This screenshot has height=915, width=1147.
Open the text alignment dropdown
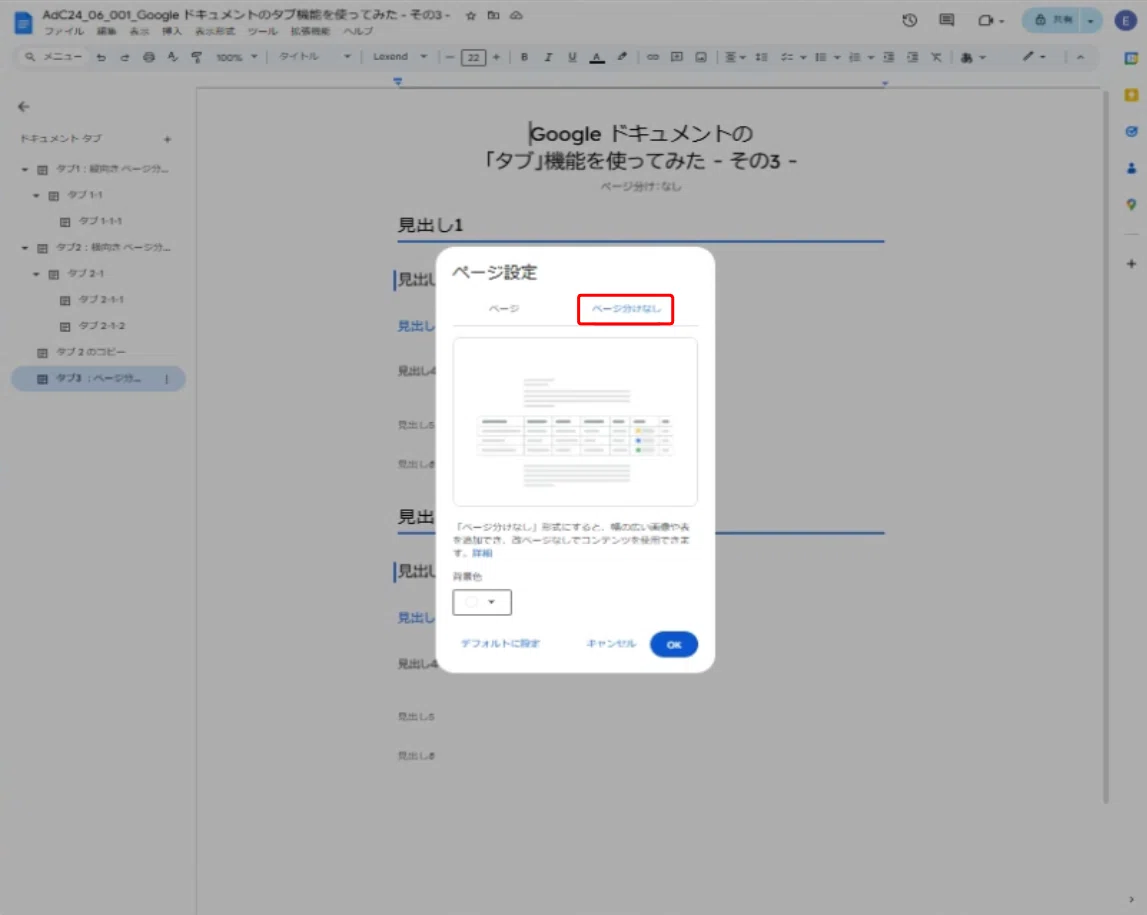[734, 57]
